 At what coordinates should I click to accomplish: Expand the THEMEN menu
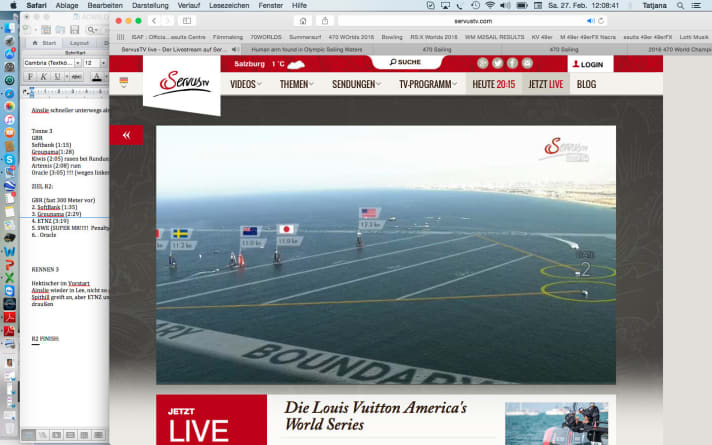(296, 84)
